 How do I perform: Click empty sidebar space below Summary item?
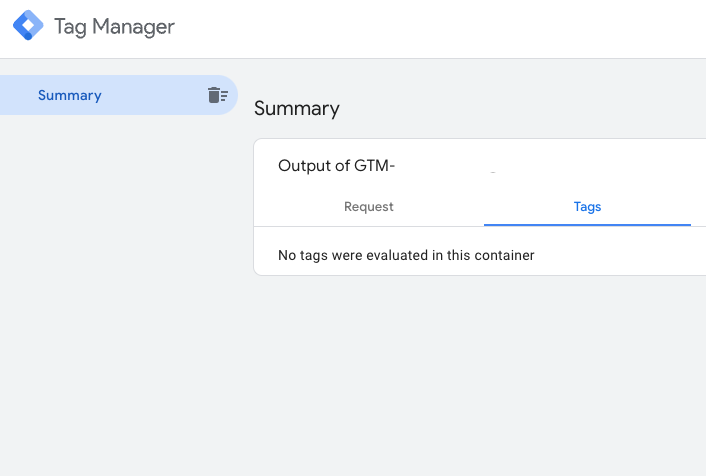[x=117, y=293]
